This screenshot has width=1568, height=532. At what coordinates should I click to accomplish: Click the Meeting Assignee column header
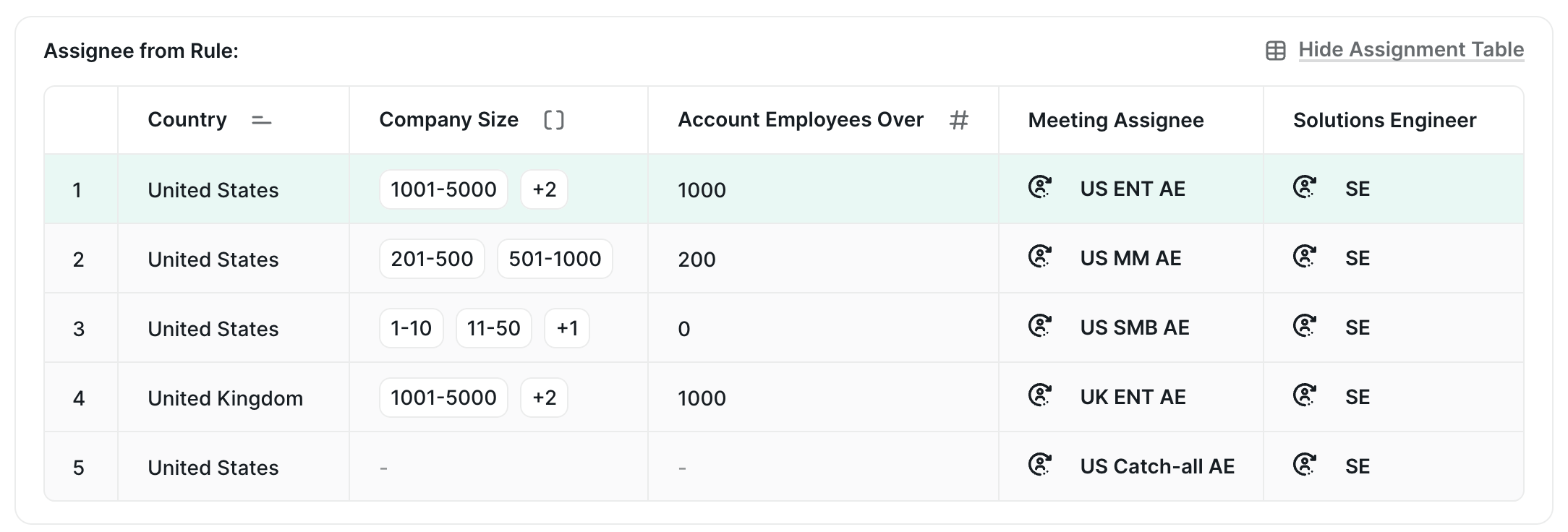1116,120
